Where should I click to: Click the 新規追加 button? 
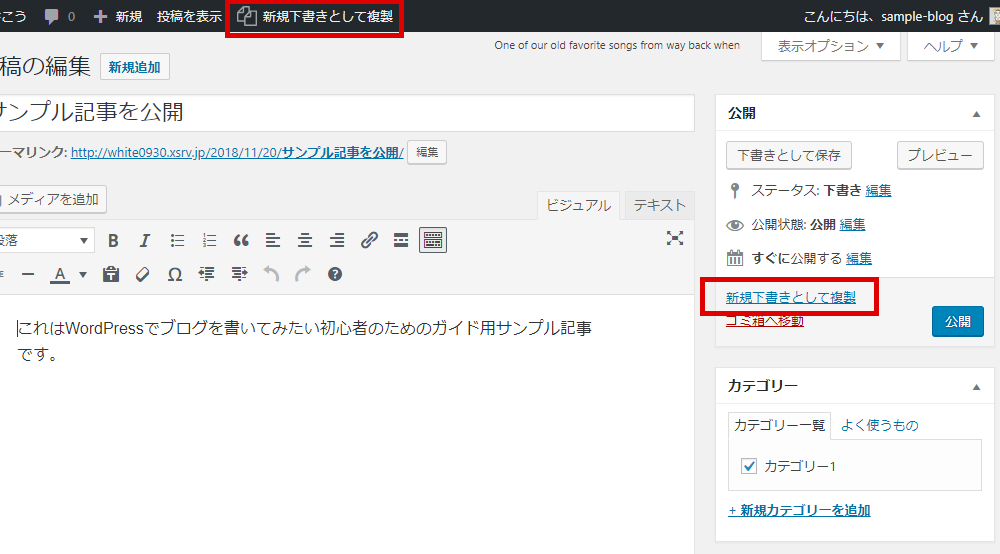coord(135,67)
